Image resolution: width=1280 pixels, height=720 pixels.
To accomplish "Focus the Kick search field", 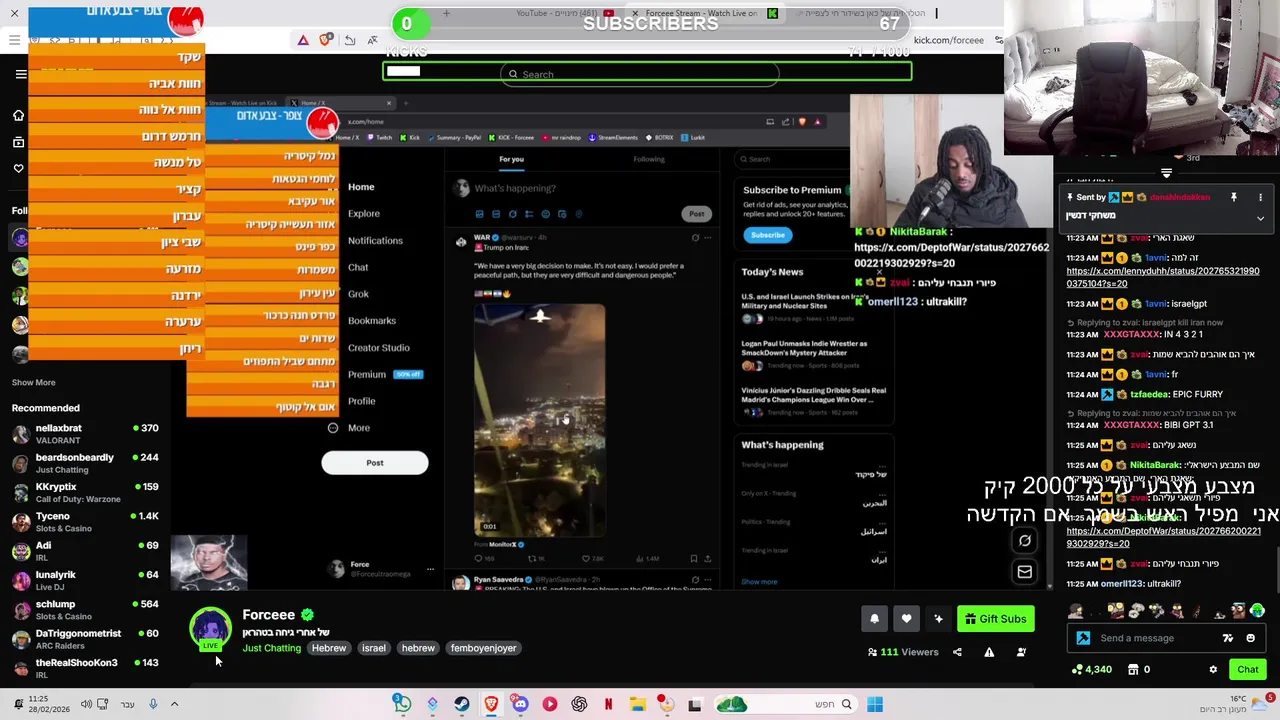I will point(640,74).
